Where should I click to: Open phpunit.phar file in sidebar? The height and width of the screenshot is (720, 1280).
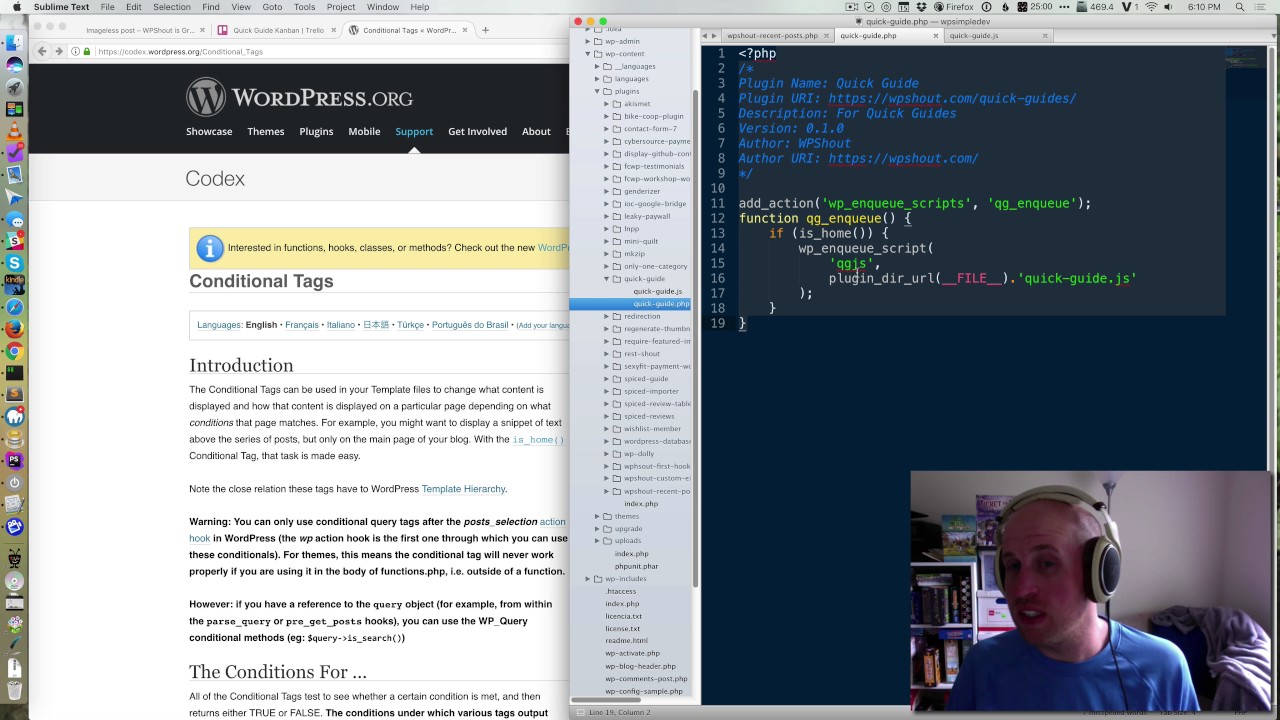636,566
